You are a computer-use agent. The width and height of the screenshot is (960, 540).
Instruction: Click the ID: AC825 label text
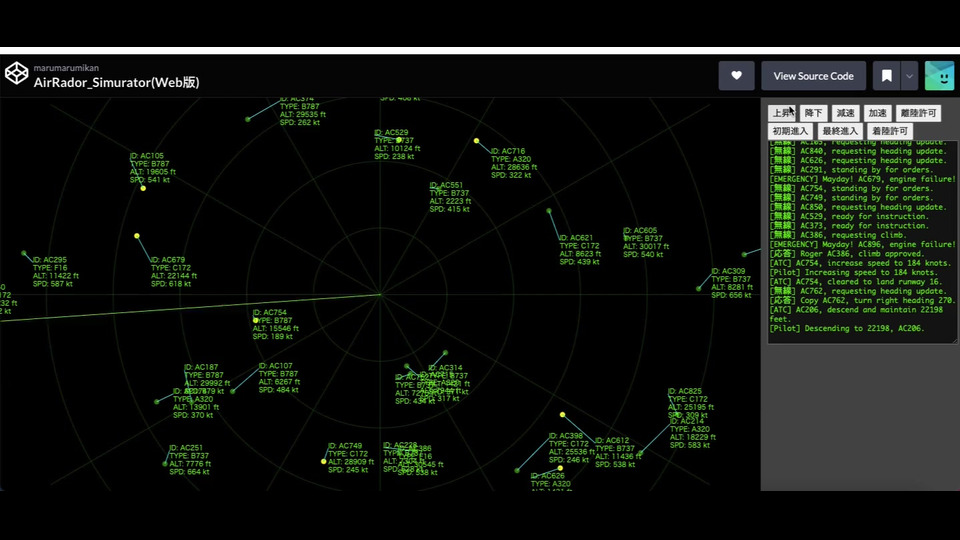pos(685,391)
